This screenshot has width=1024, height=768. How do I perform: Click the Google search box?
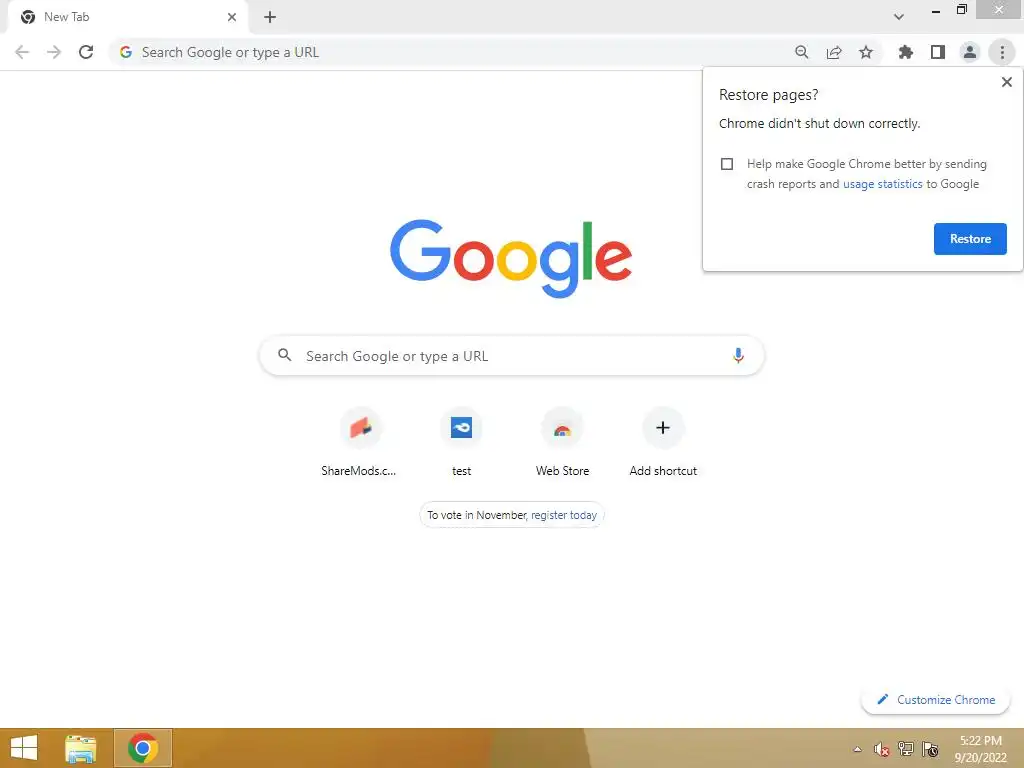point(511,356)
